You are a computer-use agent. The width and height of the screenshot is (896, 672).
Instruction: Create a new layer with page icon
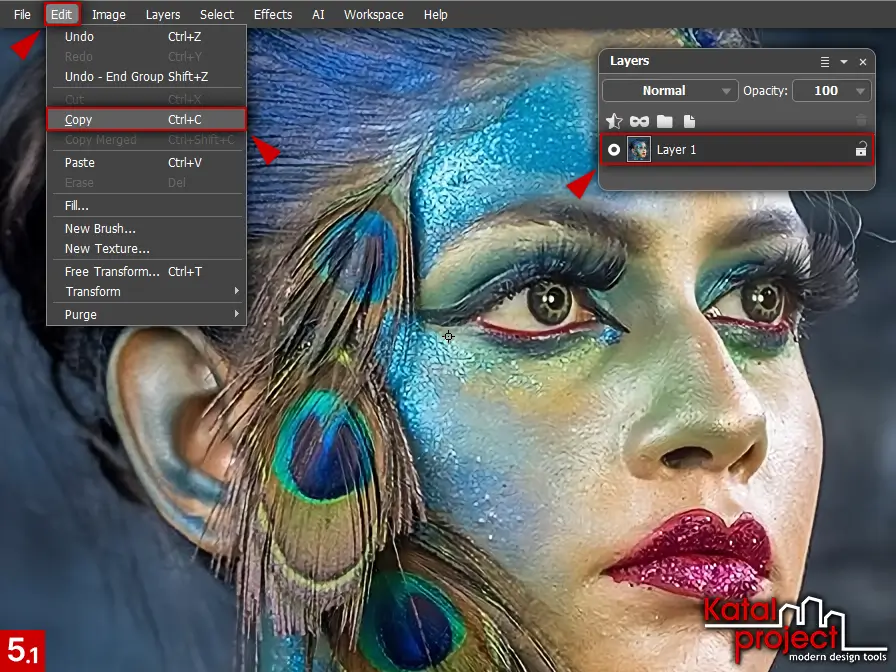coord(689,121)
